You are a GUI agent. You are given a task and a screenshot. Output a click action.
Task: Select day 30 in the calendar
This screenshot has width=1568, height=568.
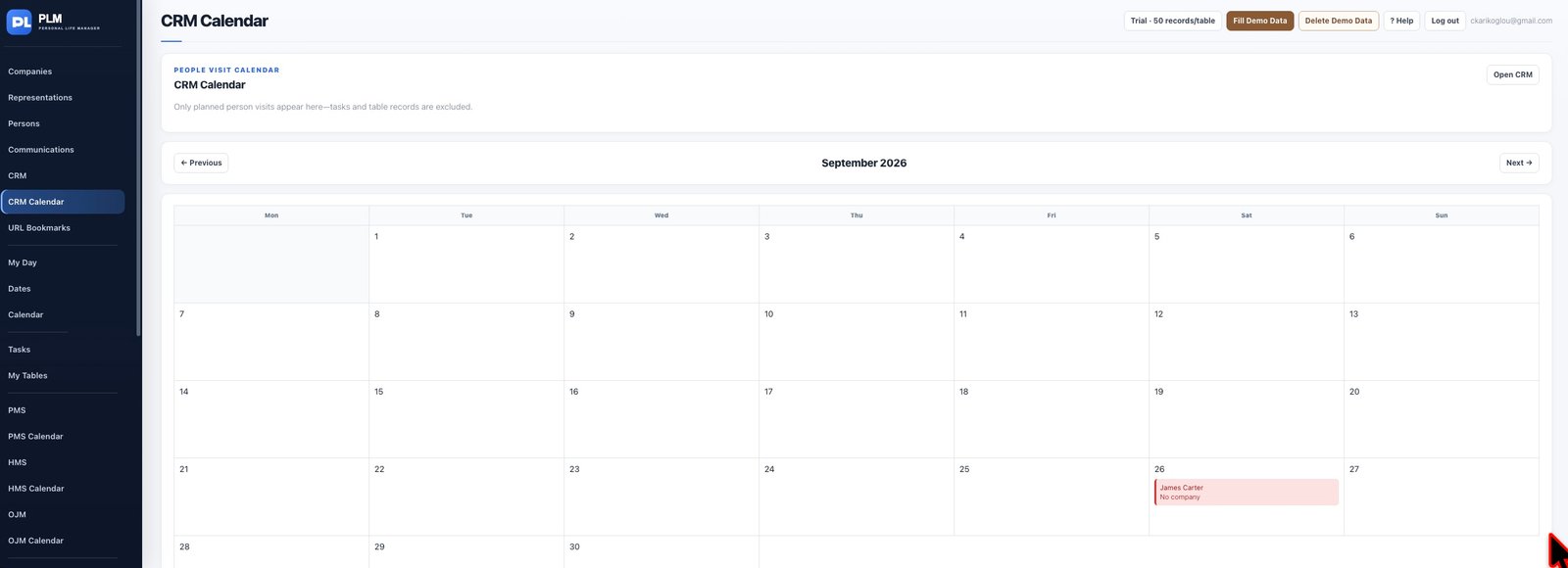tap(661, 552)
